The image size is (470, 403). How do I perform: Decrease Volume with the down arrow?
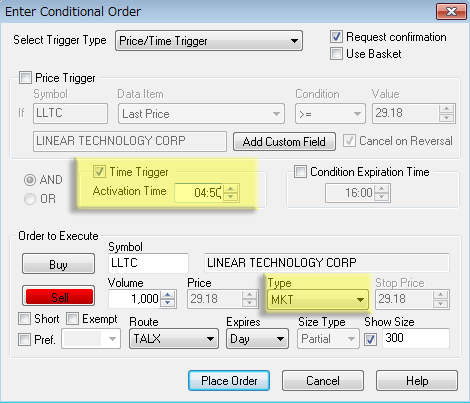click(x=168, y=303)
